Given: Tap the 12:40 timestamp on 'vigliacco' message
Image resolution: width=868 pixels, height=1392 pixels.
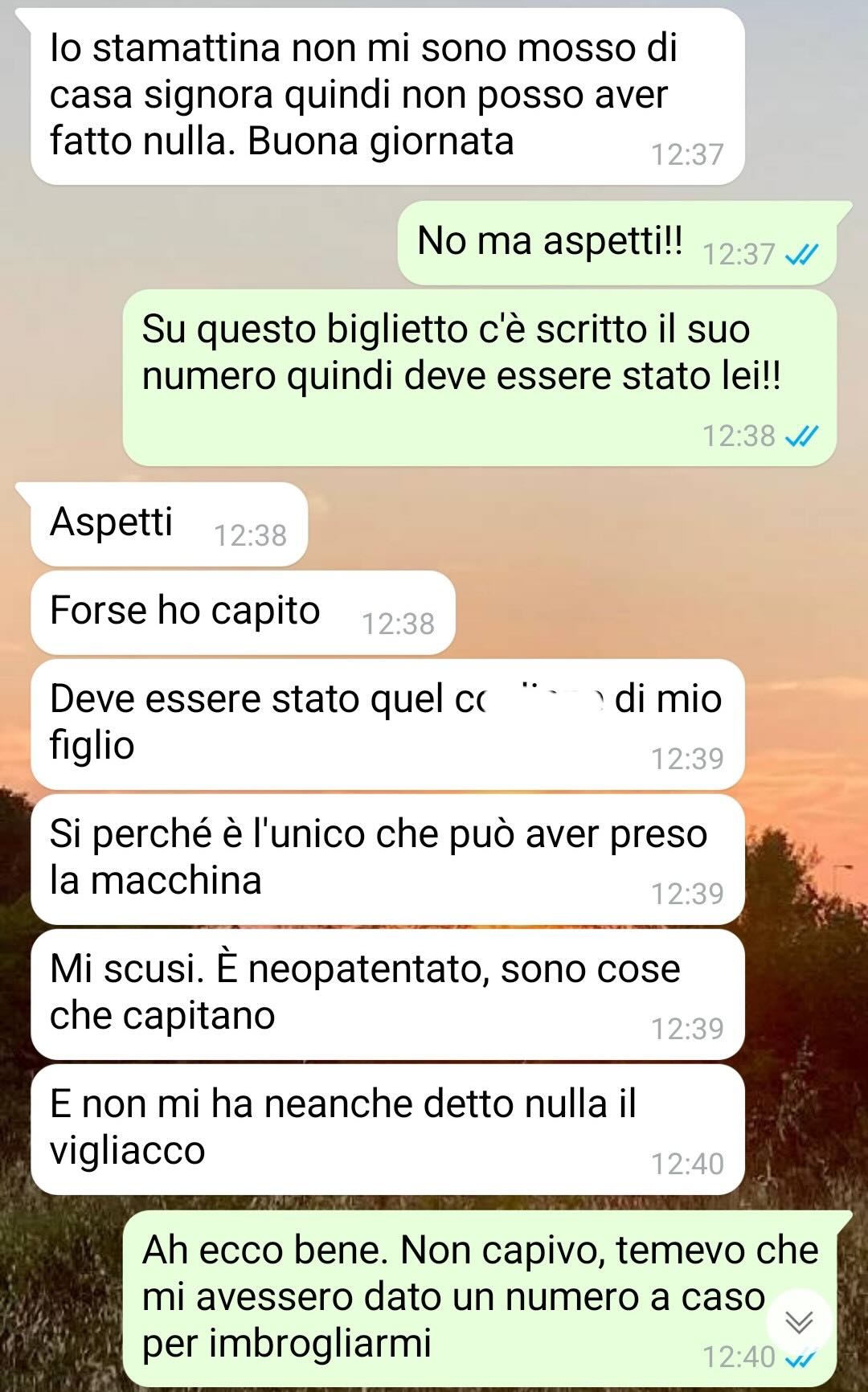Looking at the screenshot, I should (687, 1164).
